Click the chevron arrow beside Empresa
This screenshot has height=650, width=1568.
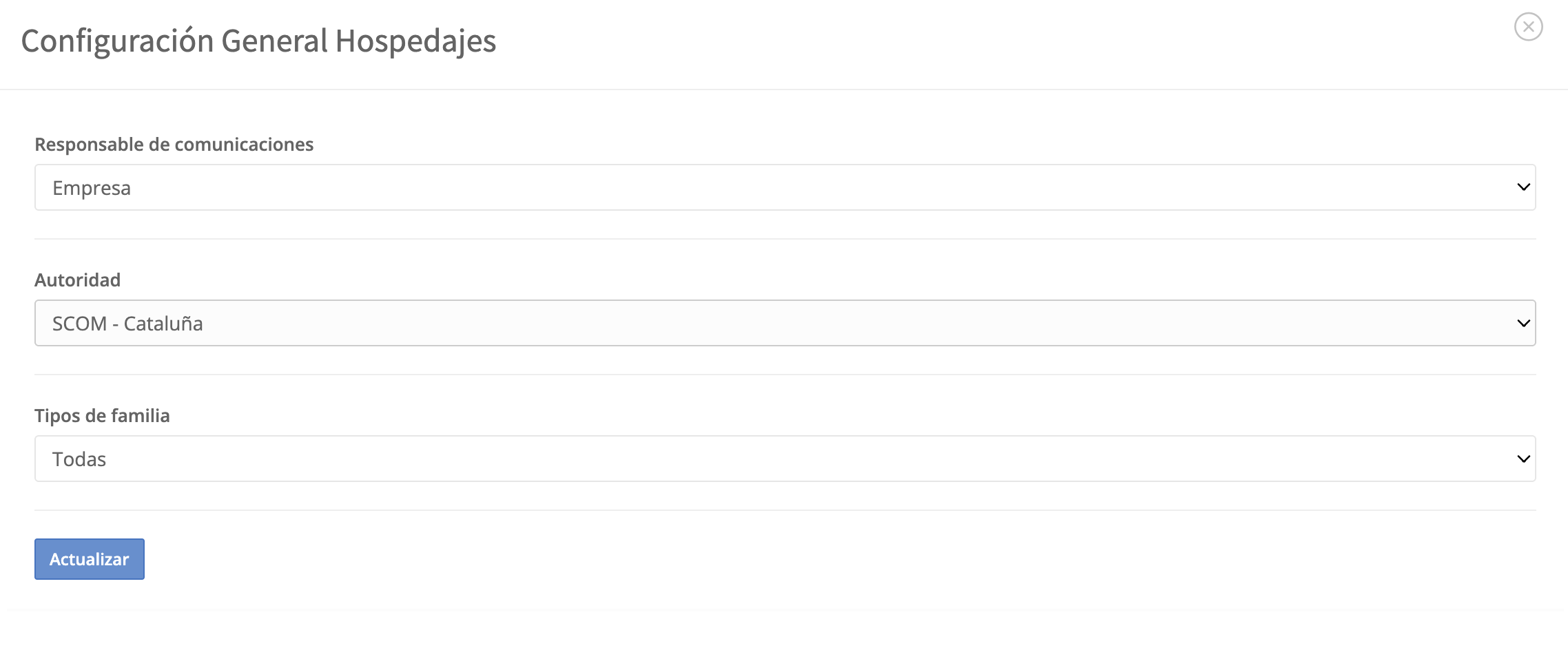pyautogui.click(x=1523, y=187)
